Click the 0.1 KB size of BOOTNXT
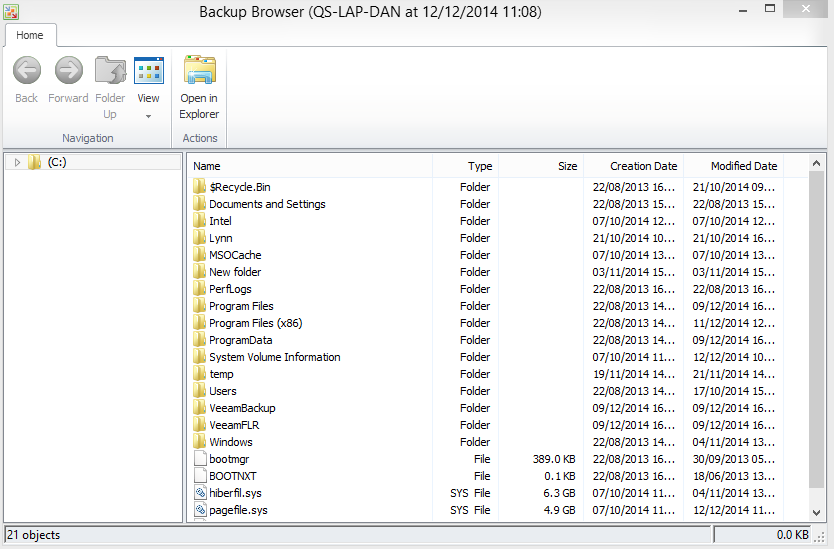 (560, 476)
